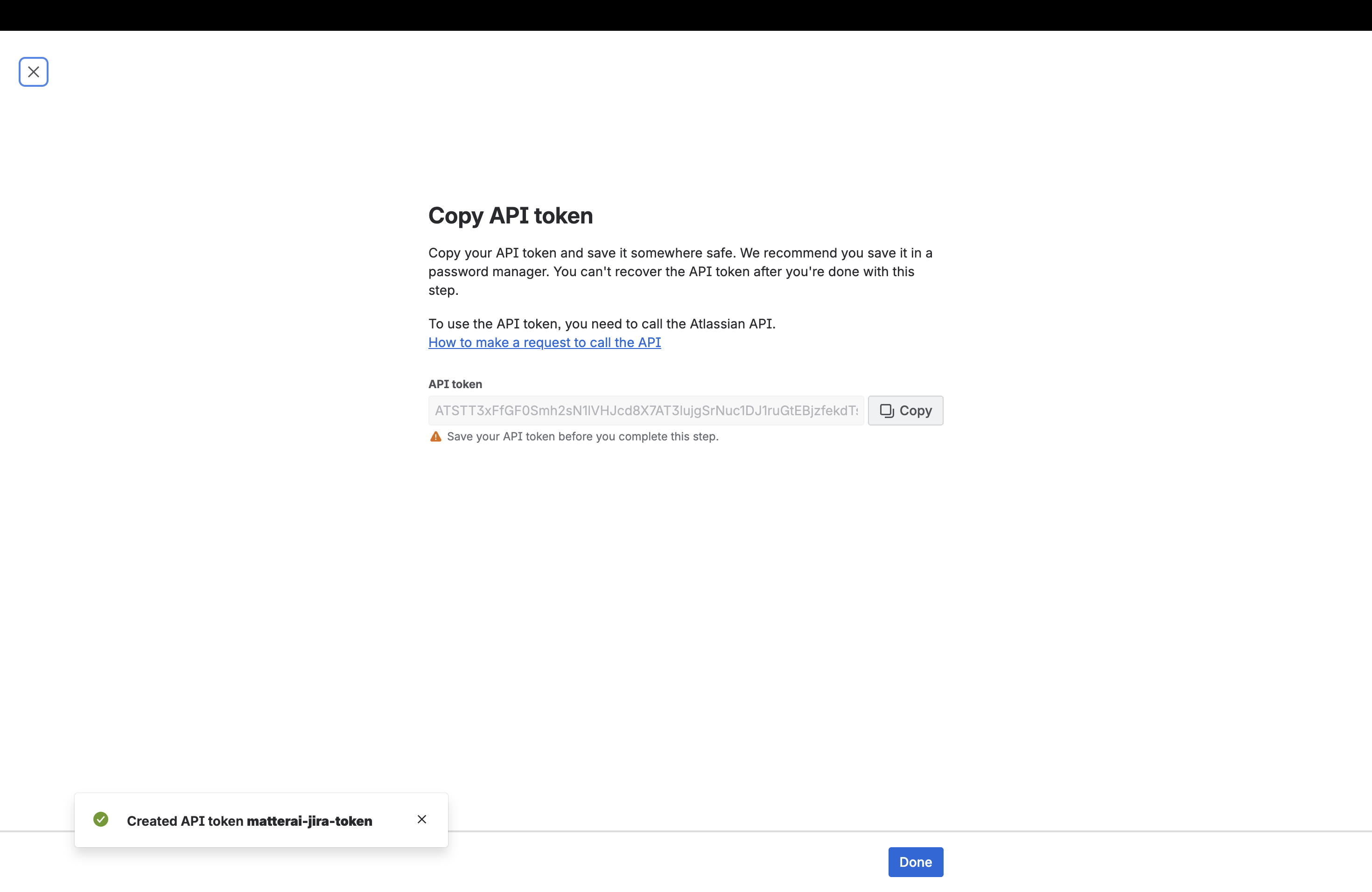The width and height of the screenshot is (1372, 892).
Task: Copy the API token using the Copy button
Action: (905, 410)
